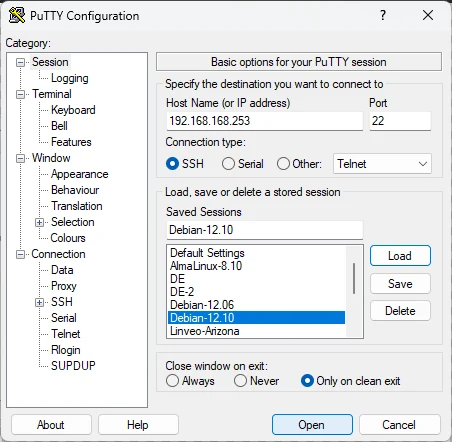Viewport: 452px width, 442px height.
Task: Select Linveo-Arizona saved session
Action: point(257,331)
